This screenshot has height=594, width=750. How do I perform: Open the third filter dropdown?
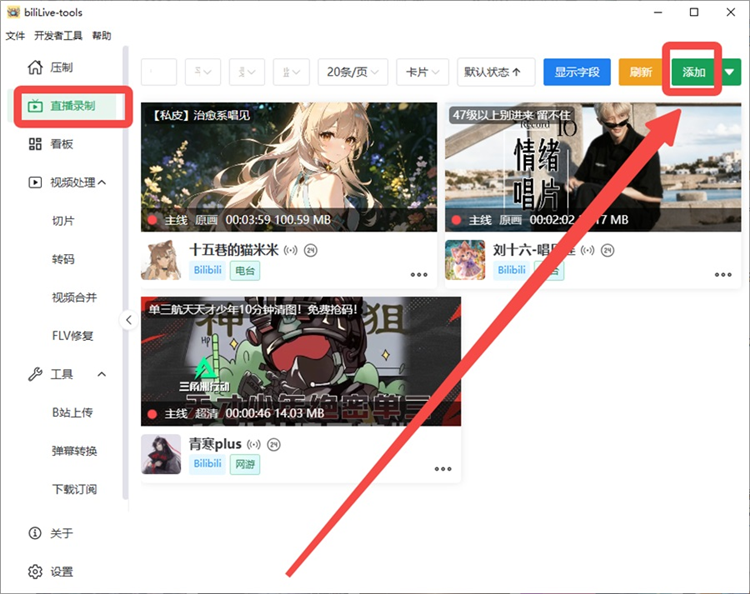click(x=291, y=72)
